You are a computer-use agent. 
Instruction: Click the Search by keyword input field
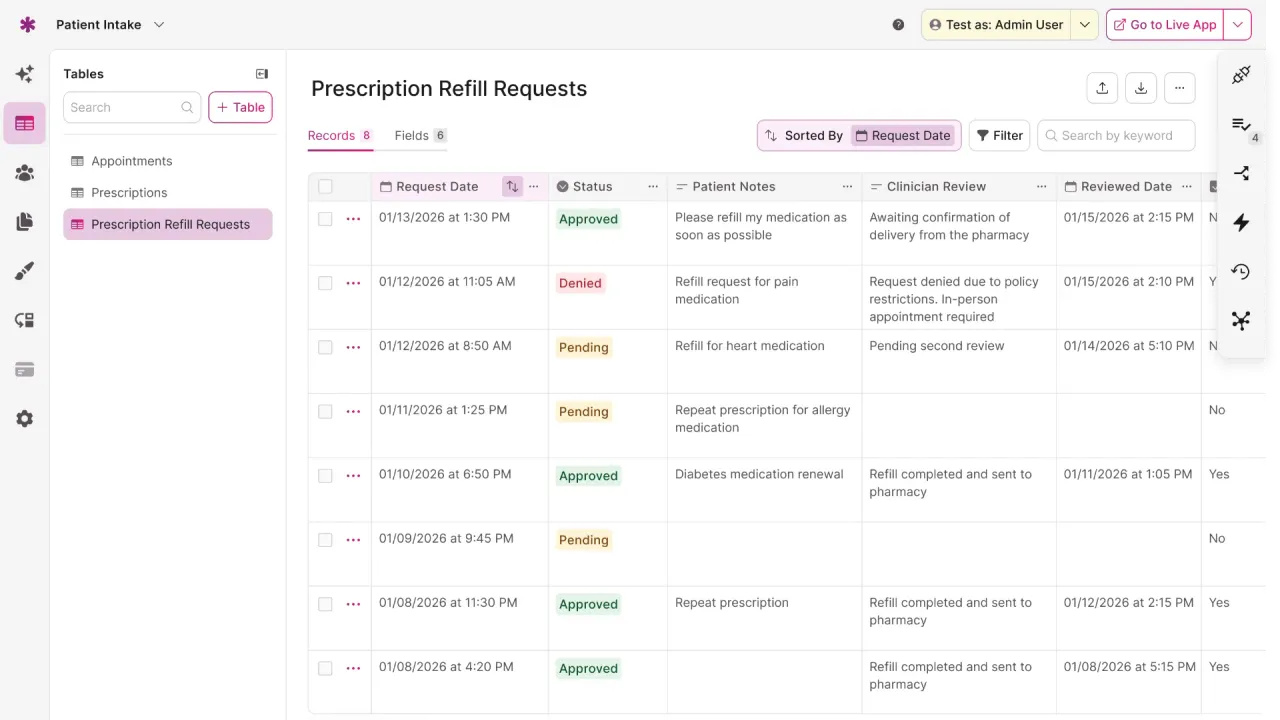point(1116,135)
